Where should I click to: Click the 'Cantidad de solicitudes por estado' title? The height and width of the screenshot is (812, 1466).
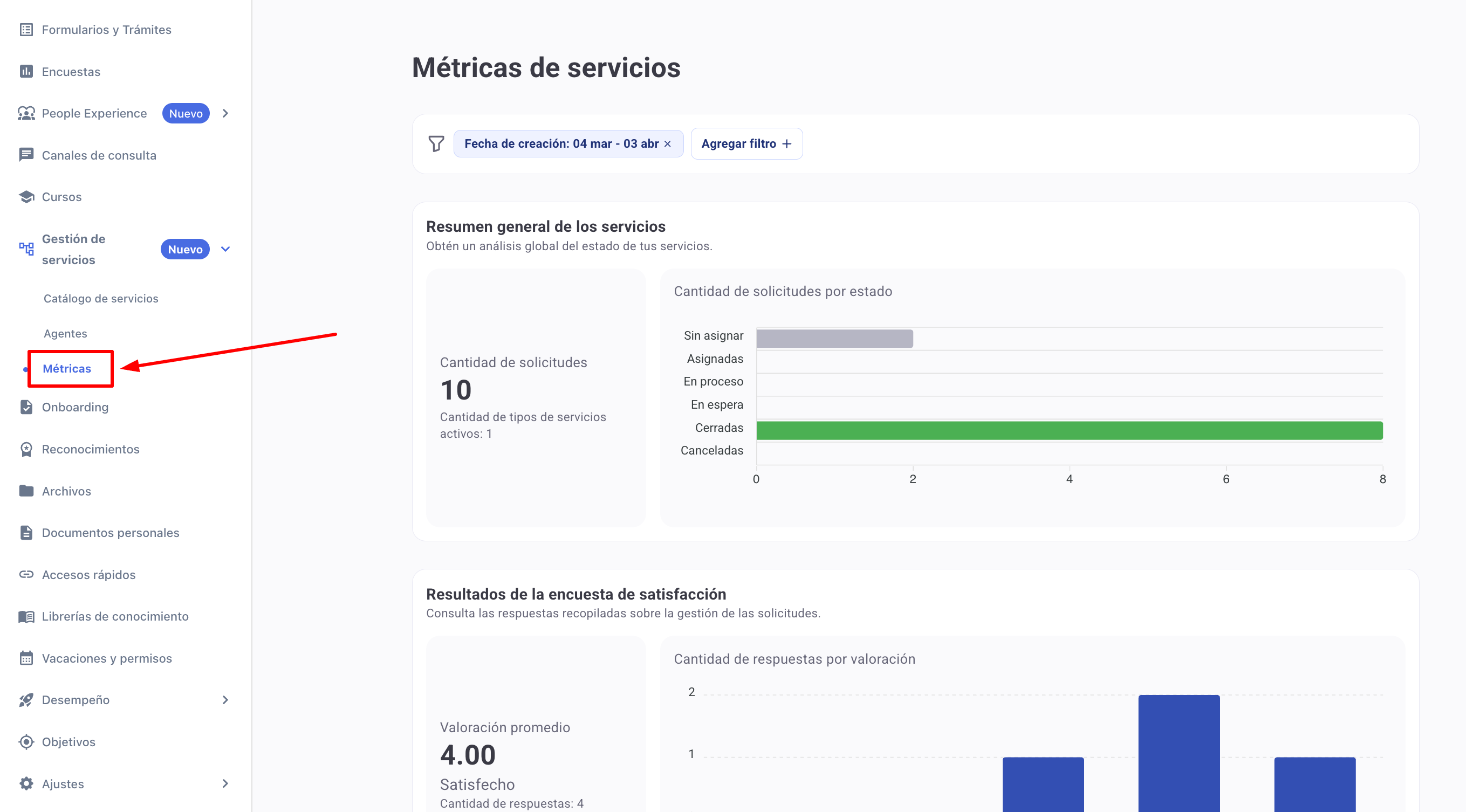coord(783,291)
